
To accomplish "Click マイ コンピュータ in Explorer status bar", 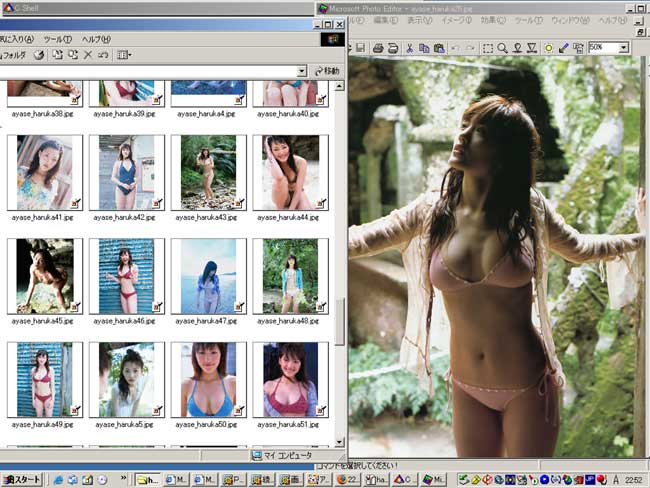I will pos(282,456).
